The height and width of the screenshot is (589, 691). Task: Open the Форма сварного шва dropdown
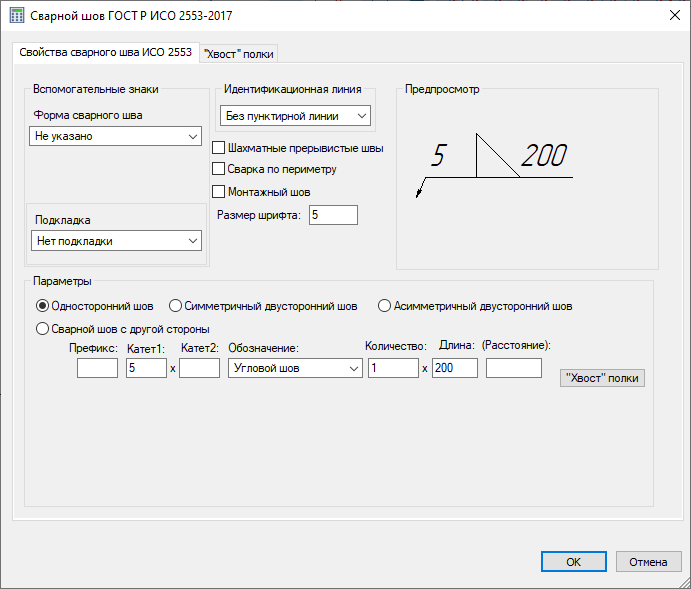116,136
